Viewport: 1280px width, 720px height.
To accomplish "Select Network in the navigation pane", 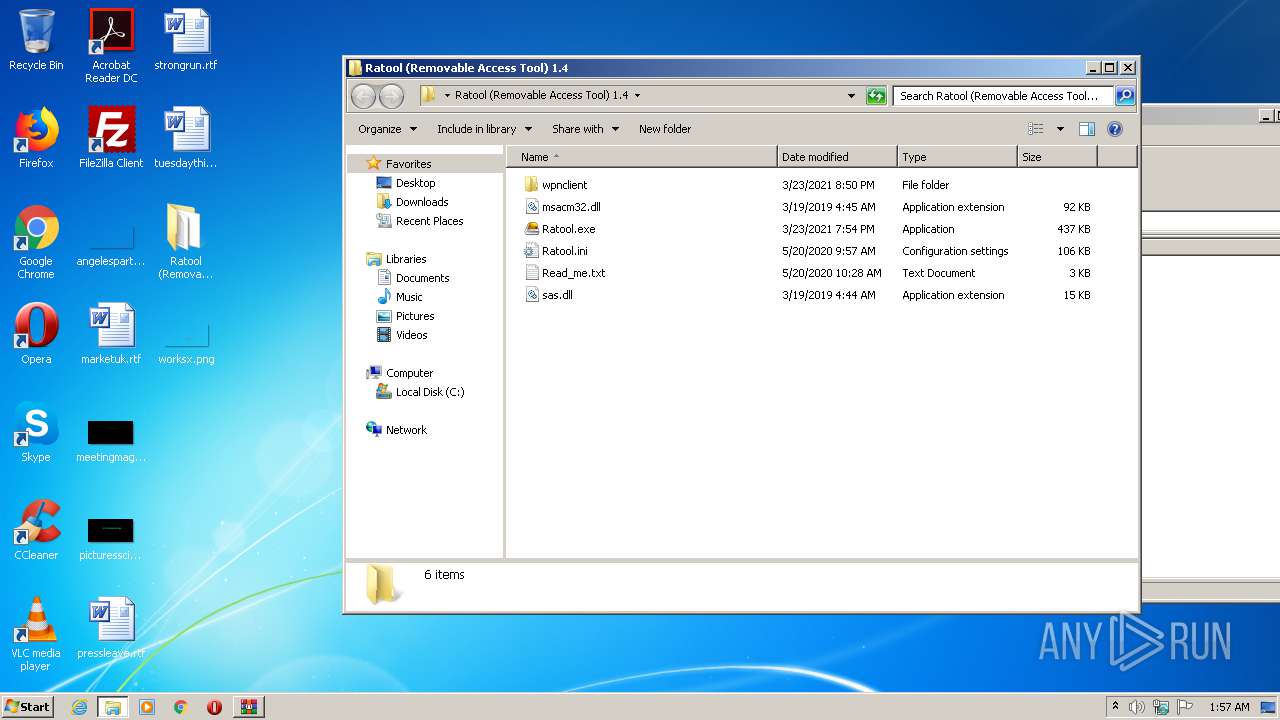I will (x=406, y=430).
